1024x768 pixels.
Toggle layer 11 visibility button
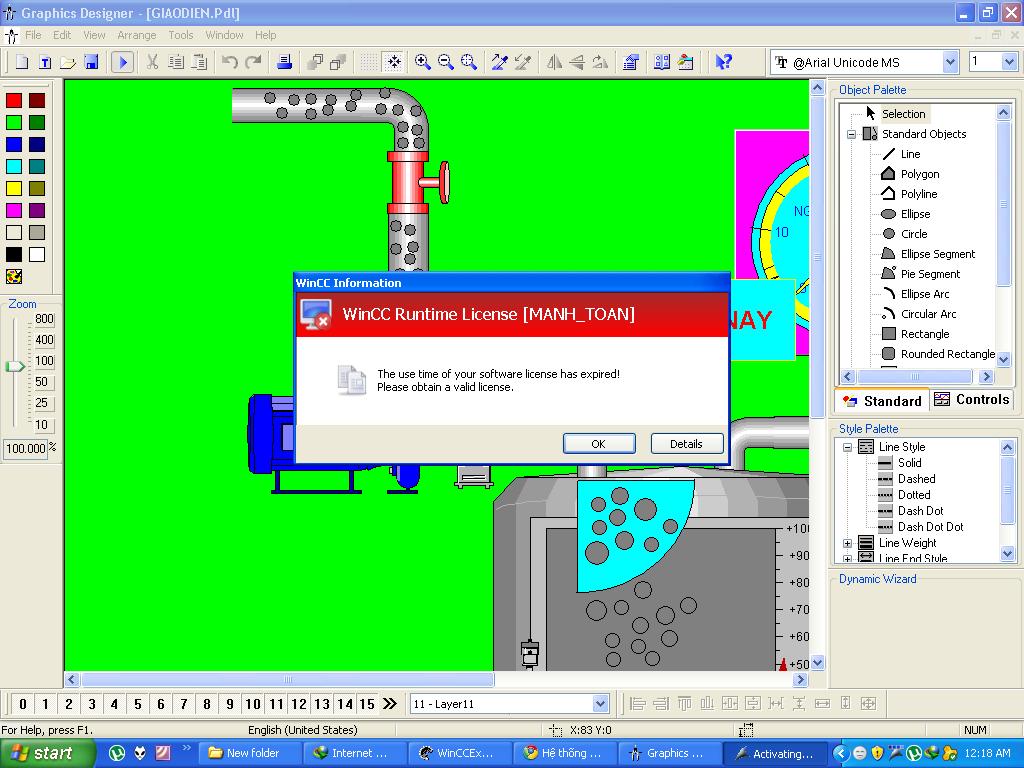point(276,704)
